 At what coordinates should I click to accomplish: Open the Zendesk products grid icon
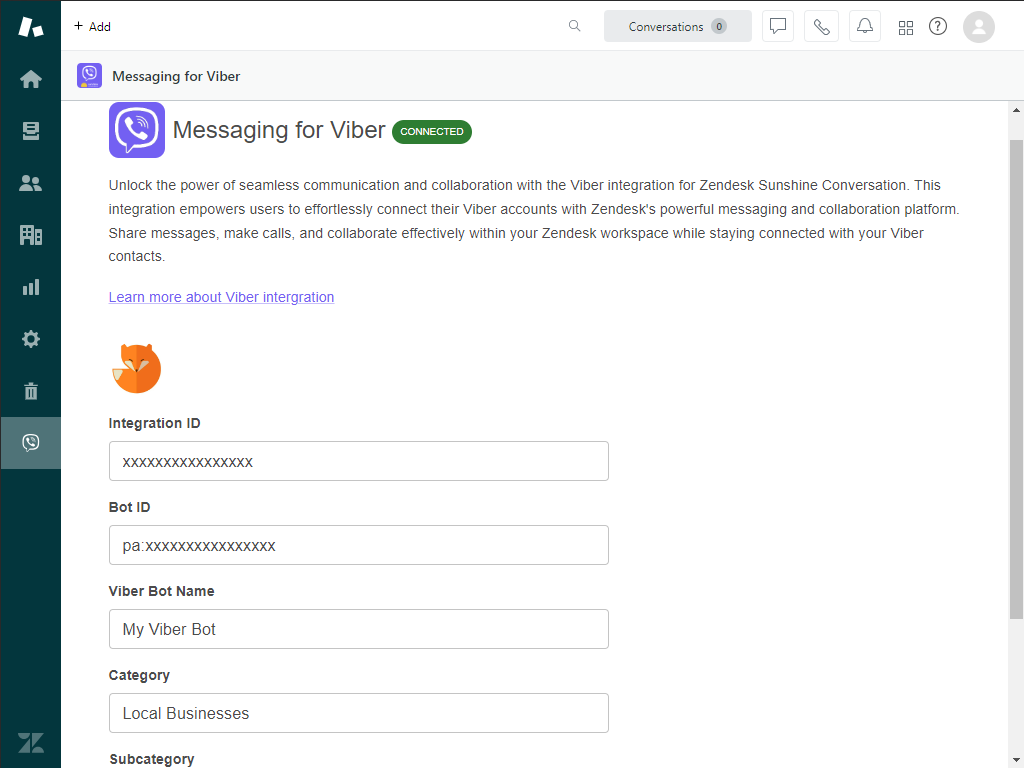tap(906, 27)
